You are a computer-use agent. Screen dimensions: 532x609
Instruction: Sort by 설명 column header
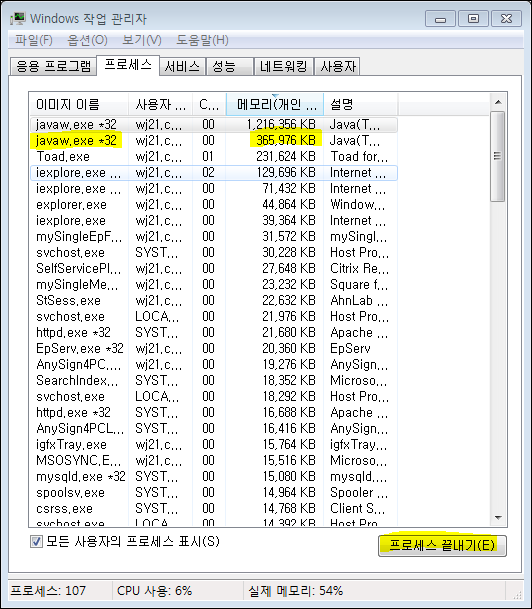point(361,104)
